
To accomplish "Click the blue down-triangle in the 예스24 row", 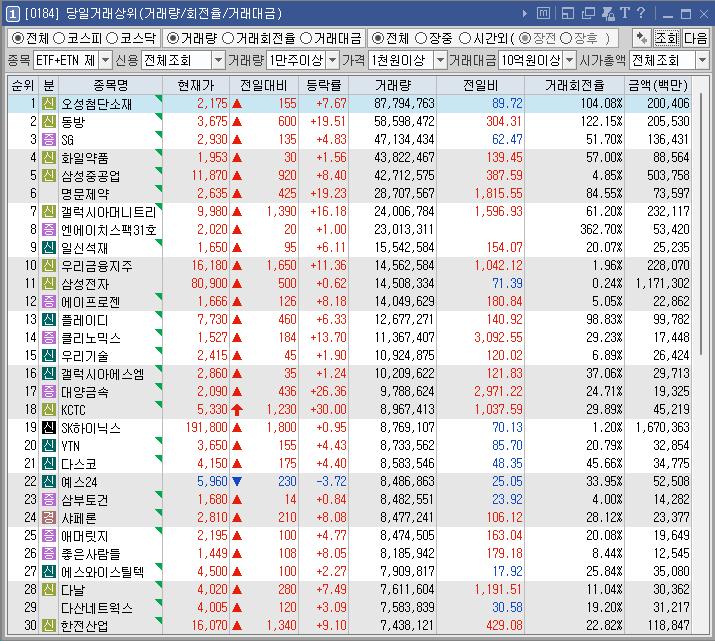I will click(x=237, y=481).
